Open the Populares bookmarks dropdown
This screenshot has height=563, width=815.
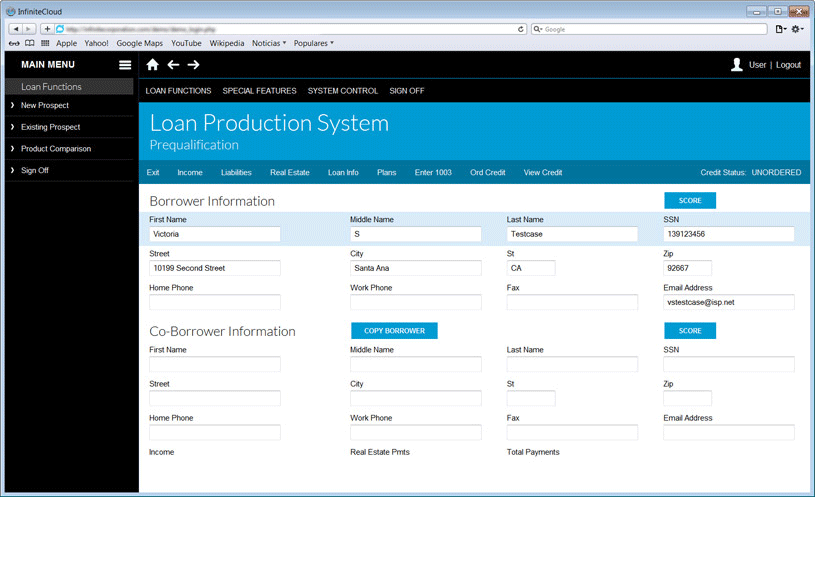click(313, 43)
